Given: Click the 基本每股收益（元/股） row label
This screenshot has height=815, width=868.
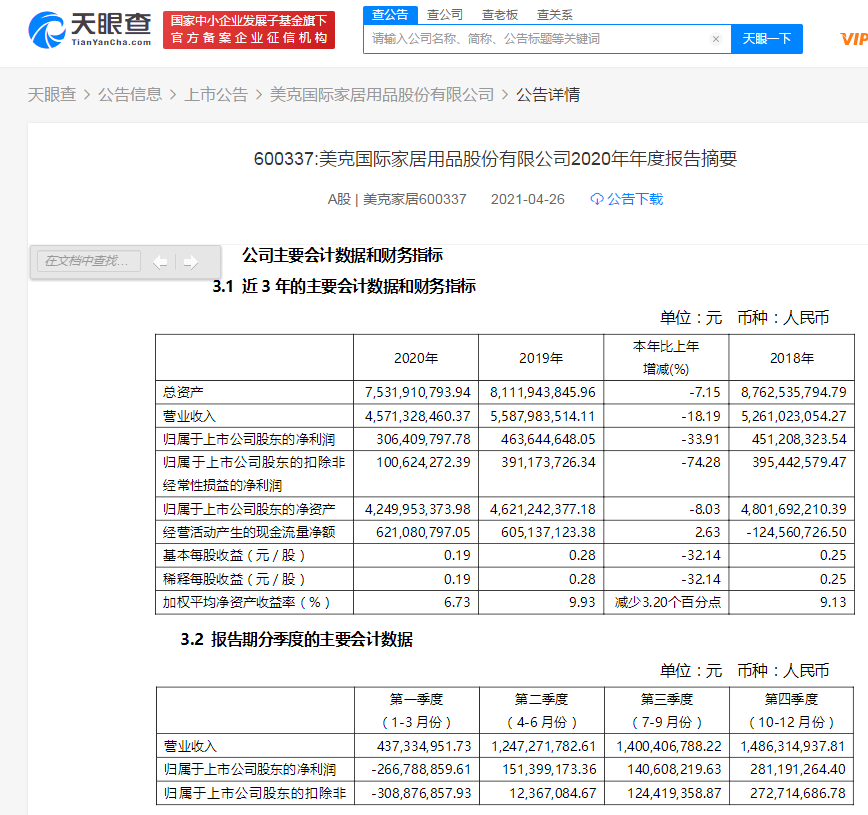Looking at the screenshot, I should (x=234, y=555).
